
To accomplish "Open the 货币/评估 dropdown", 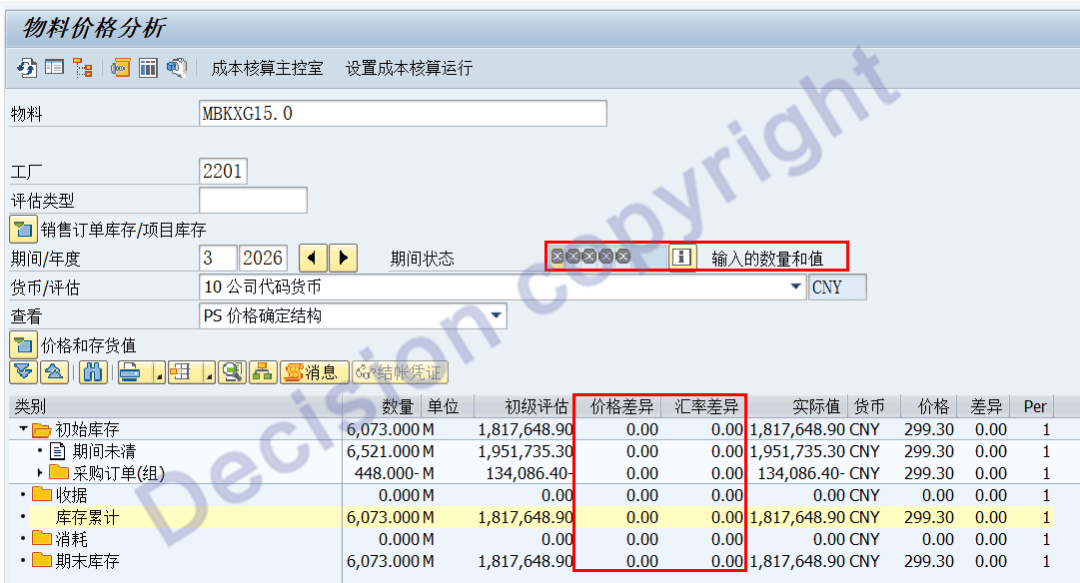I will (796, 286).
